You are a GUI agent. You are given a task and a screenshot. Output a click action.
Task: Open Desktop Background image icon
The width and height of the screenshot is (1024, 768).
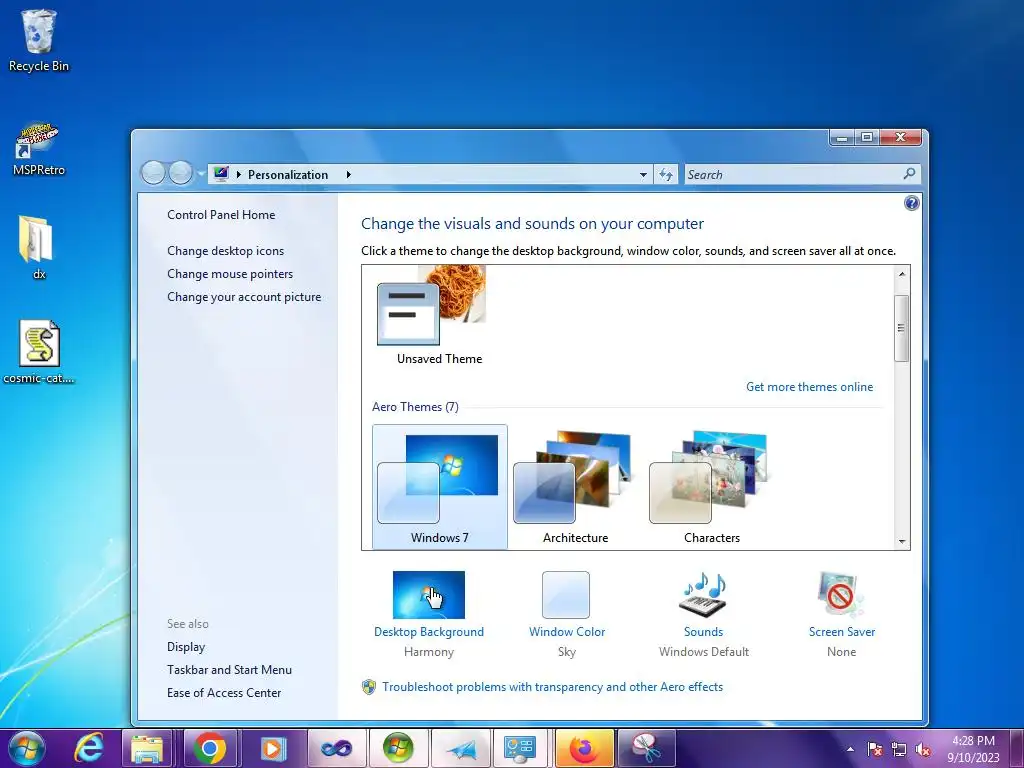(428, 595)
